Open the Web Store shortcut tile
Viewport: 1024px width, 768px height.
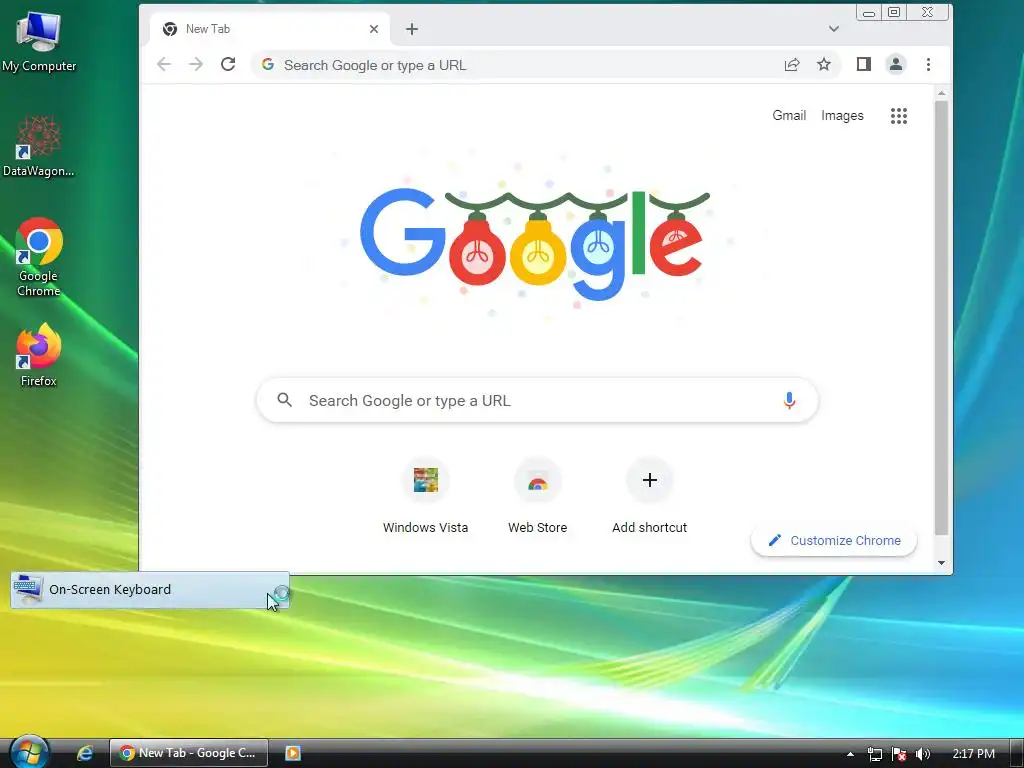(537, 496)
